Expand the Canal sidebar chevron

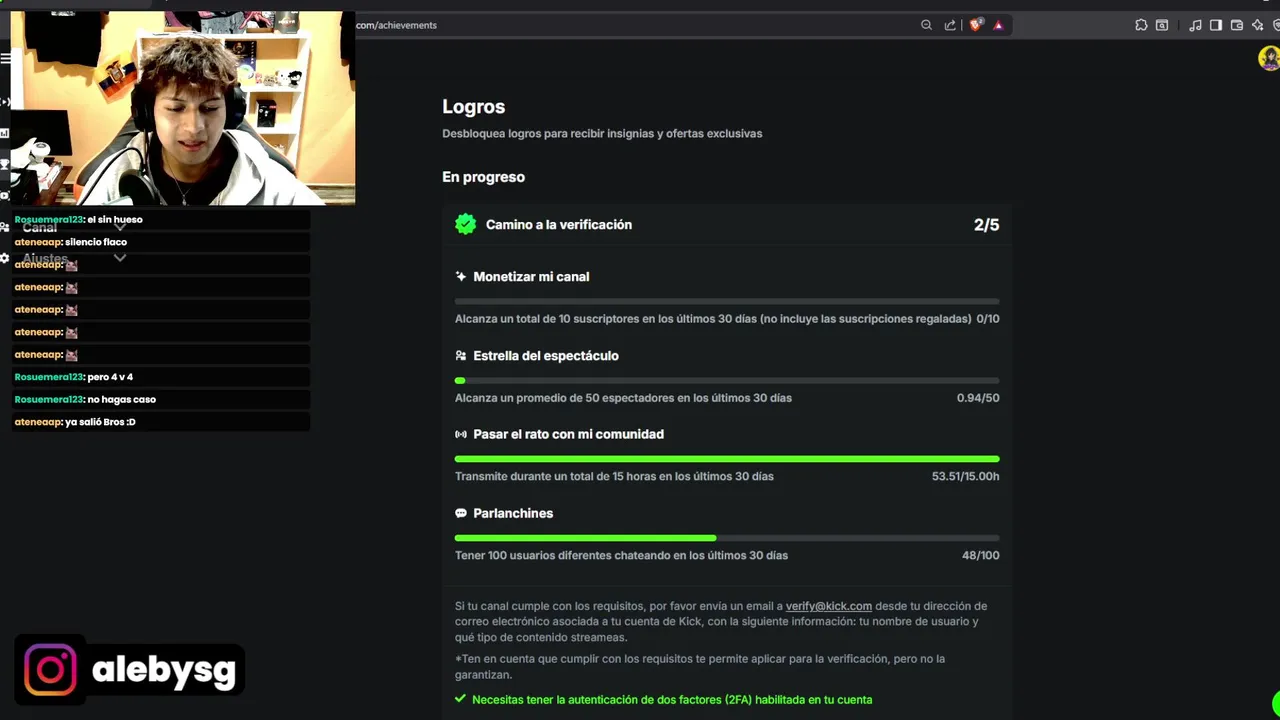pos(120,227)
